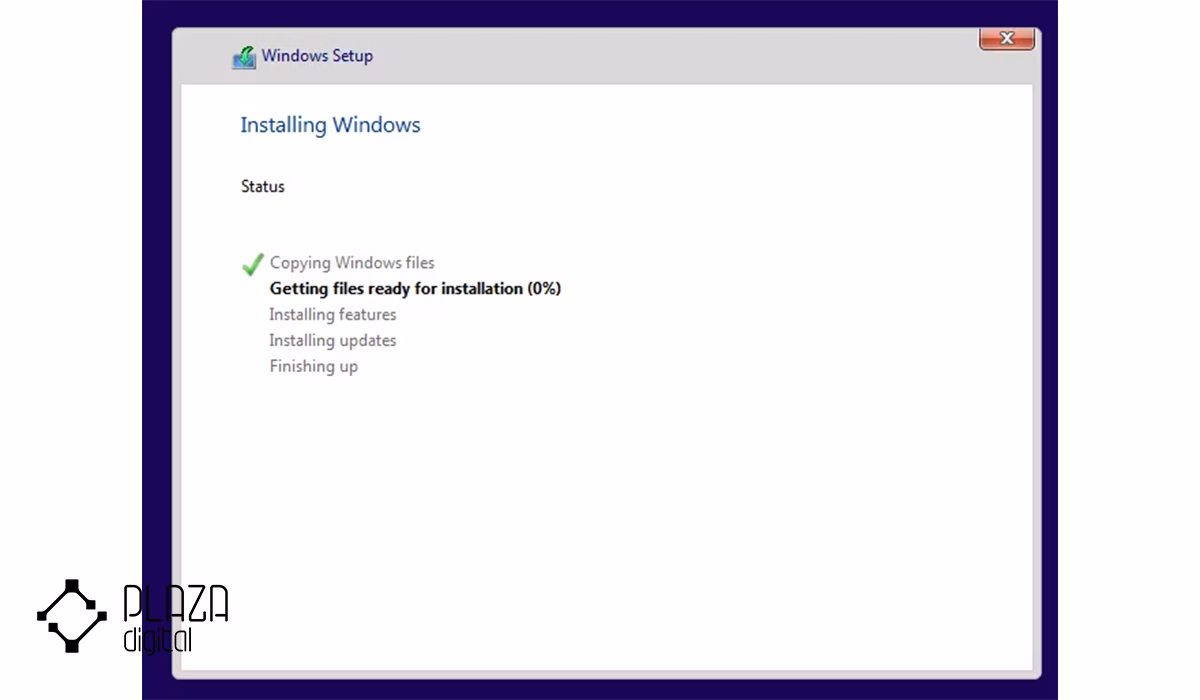Click the 'Status' label
The width and height of the screenshot is (1200, 700).
click(x=263, y=187)
